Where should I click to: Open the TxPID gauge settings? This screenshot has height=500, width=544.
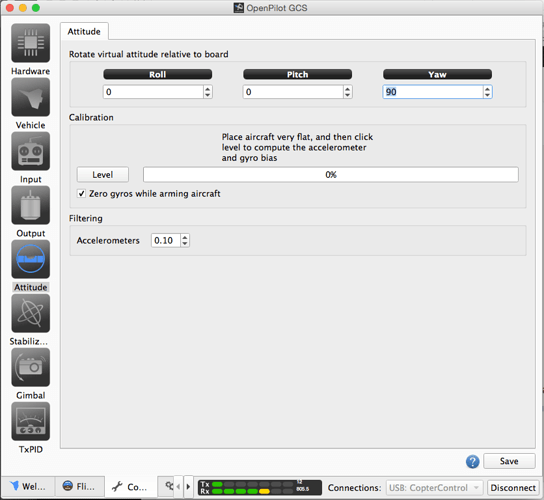(31, 421)
